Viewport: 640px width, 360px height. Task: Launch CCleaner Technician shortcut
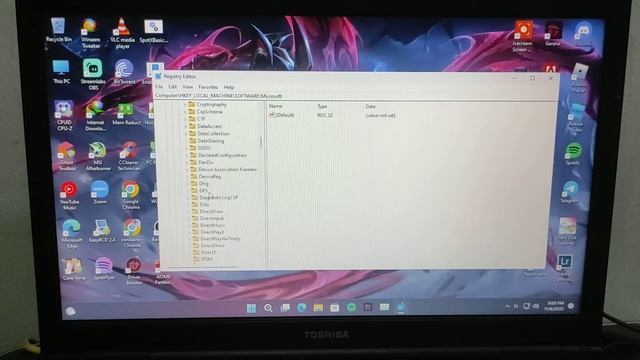(x=129, y=156)
